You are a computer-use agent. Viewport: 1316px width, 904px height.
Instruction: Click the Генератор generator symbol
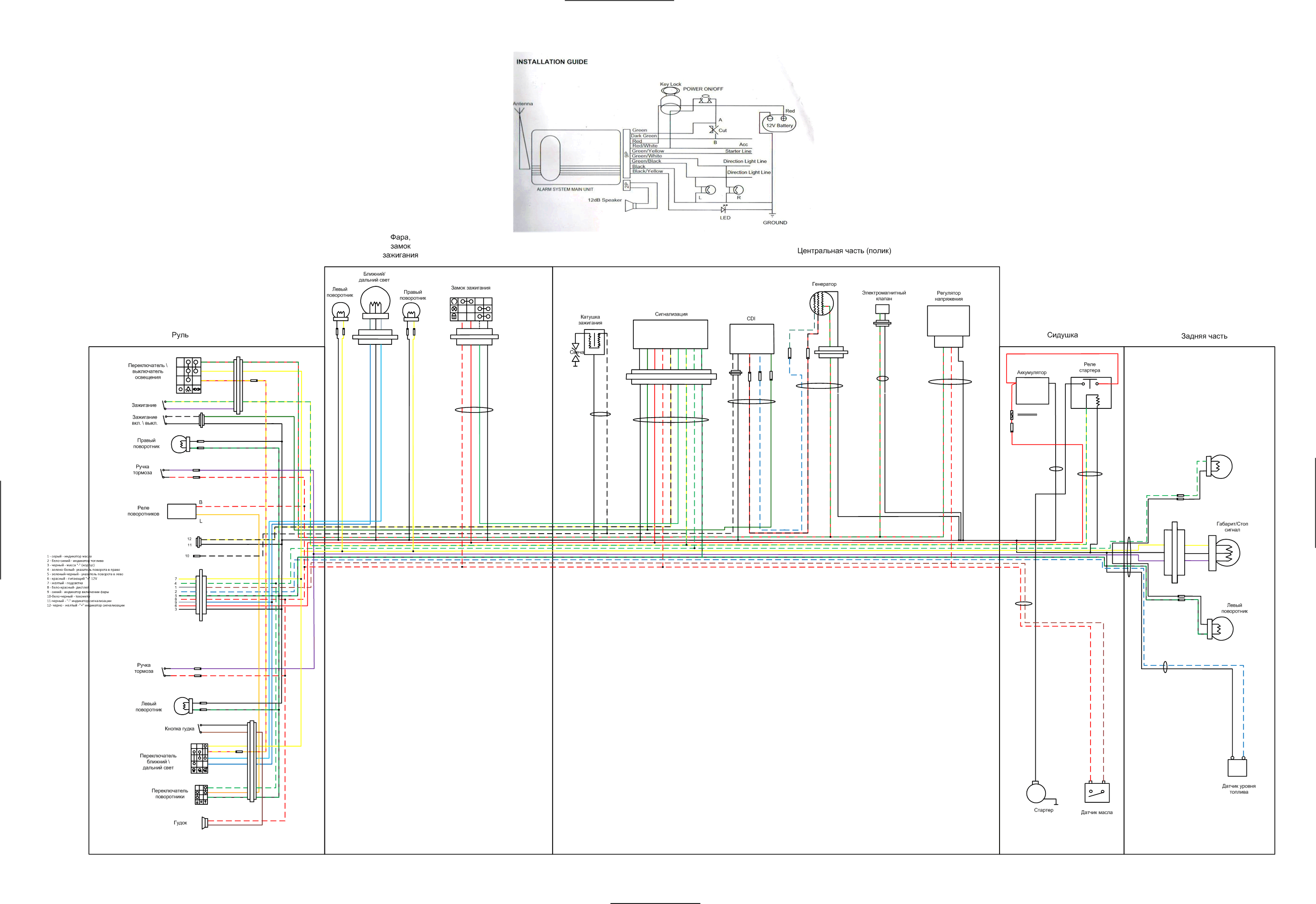pyautogui.click(x=821, y=303)
